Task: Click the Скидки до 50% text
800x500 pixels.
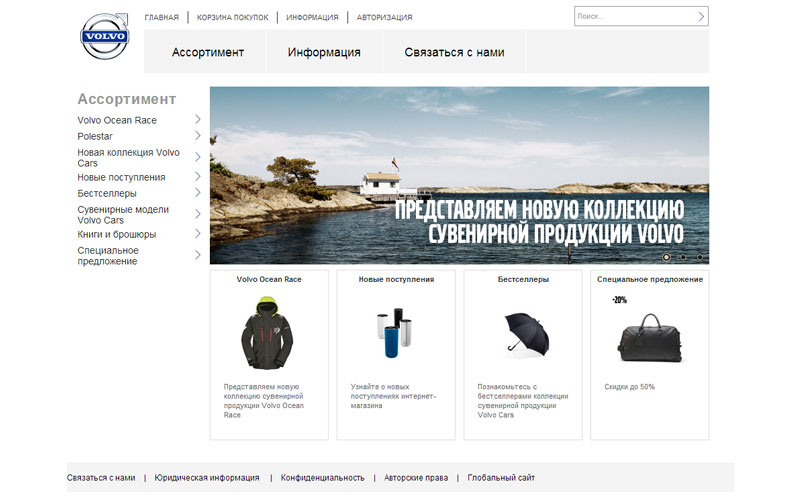Action: click(x=630, y=387)
